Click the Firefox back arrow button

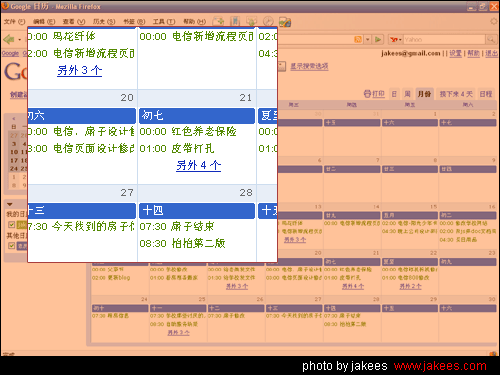9,39
